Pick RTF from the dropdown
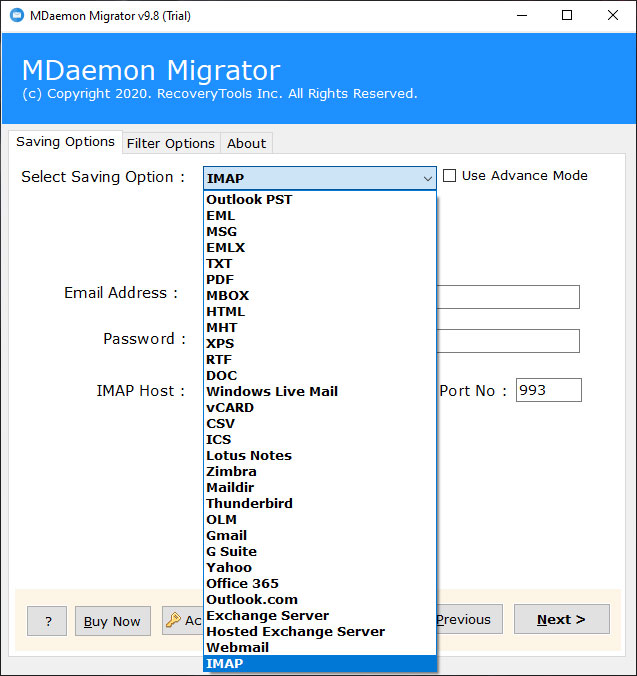 (x=320, y=359)
